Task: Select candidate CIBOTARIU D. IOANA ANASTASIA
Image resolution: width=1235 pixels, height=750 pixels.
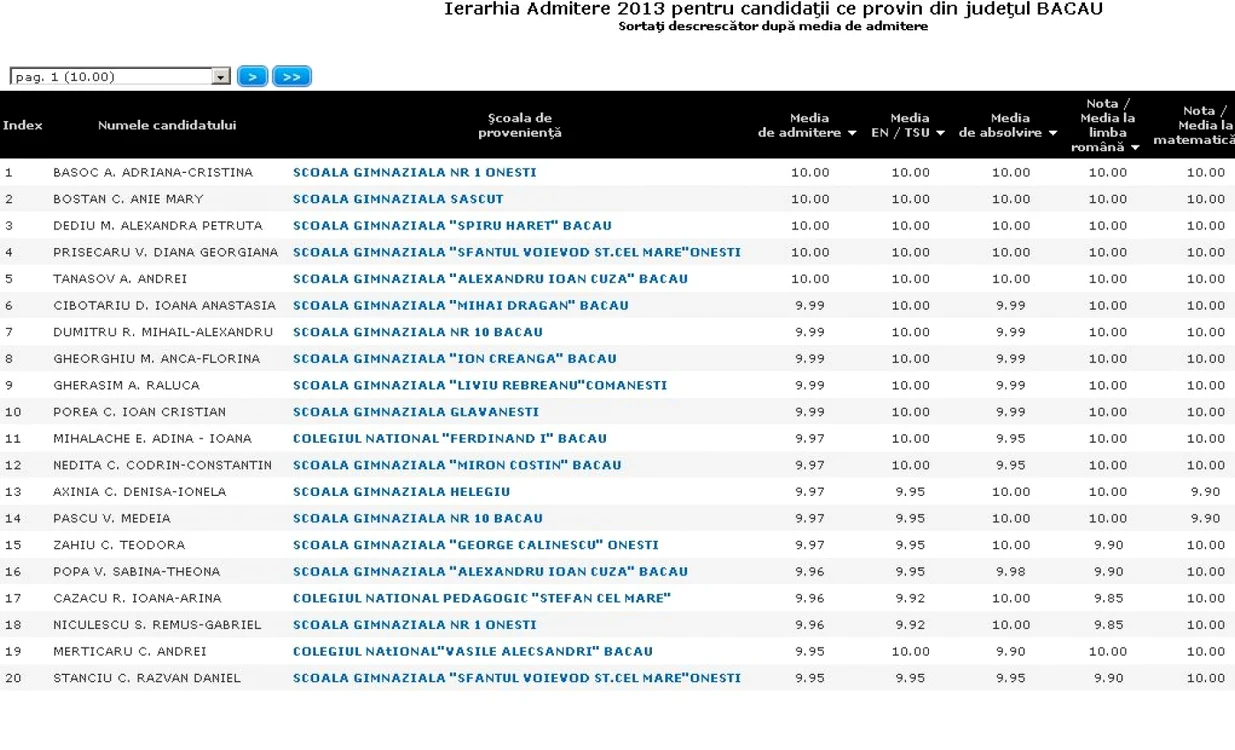Action: (164, 305)
